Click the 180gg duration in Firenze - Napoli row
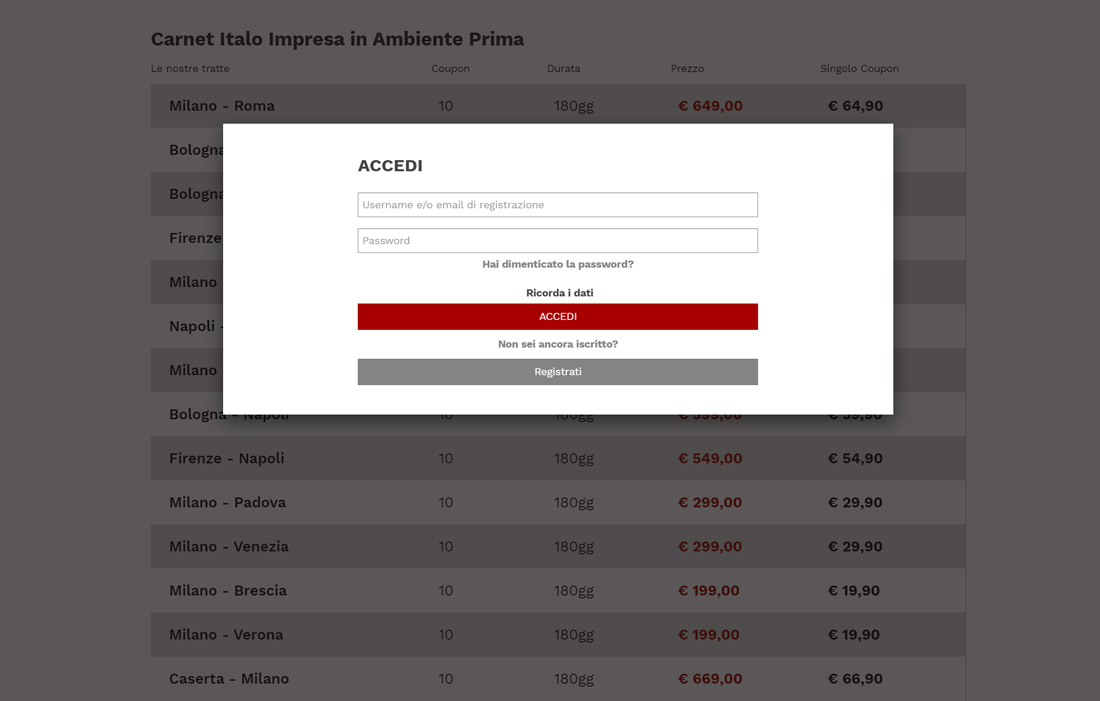This screenshot has height=701, width=1100. coord(574,459)
